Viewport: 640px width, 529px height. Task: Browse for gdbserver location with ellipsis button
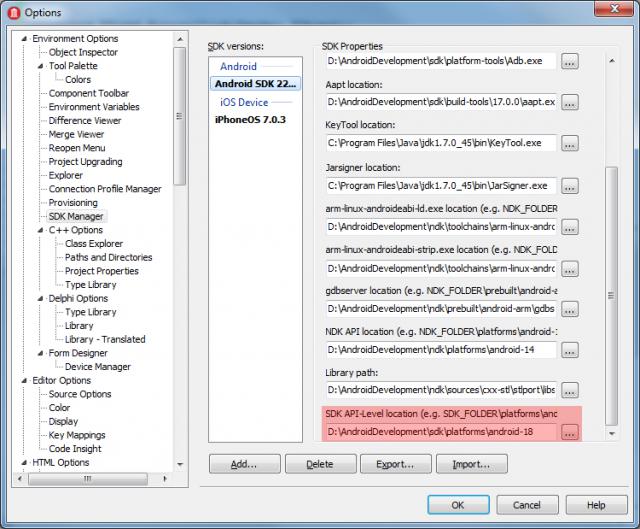click(x=570, y=309)
